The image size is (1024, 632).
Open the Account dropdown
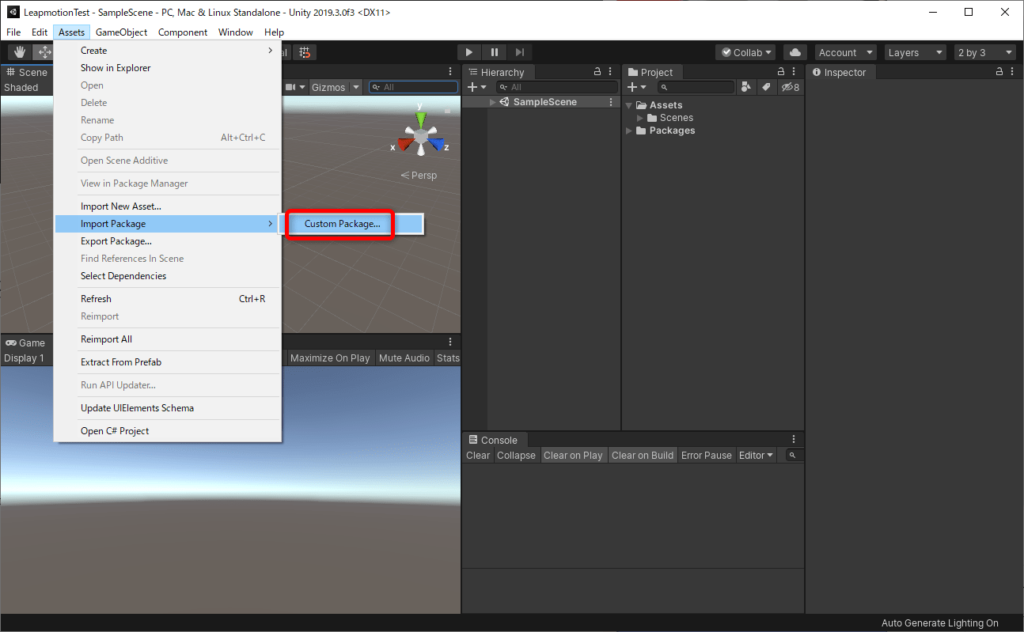[x=845, y=52]
